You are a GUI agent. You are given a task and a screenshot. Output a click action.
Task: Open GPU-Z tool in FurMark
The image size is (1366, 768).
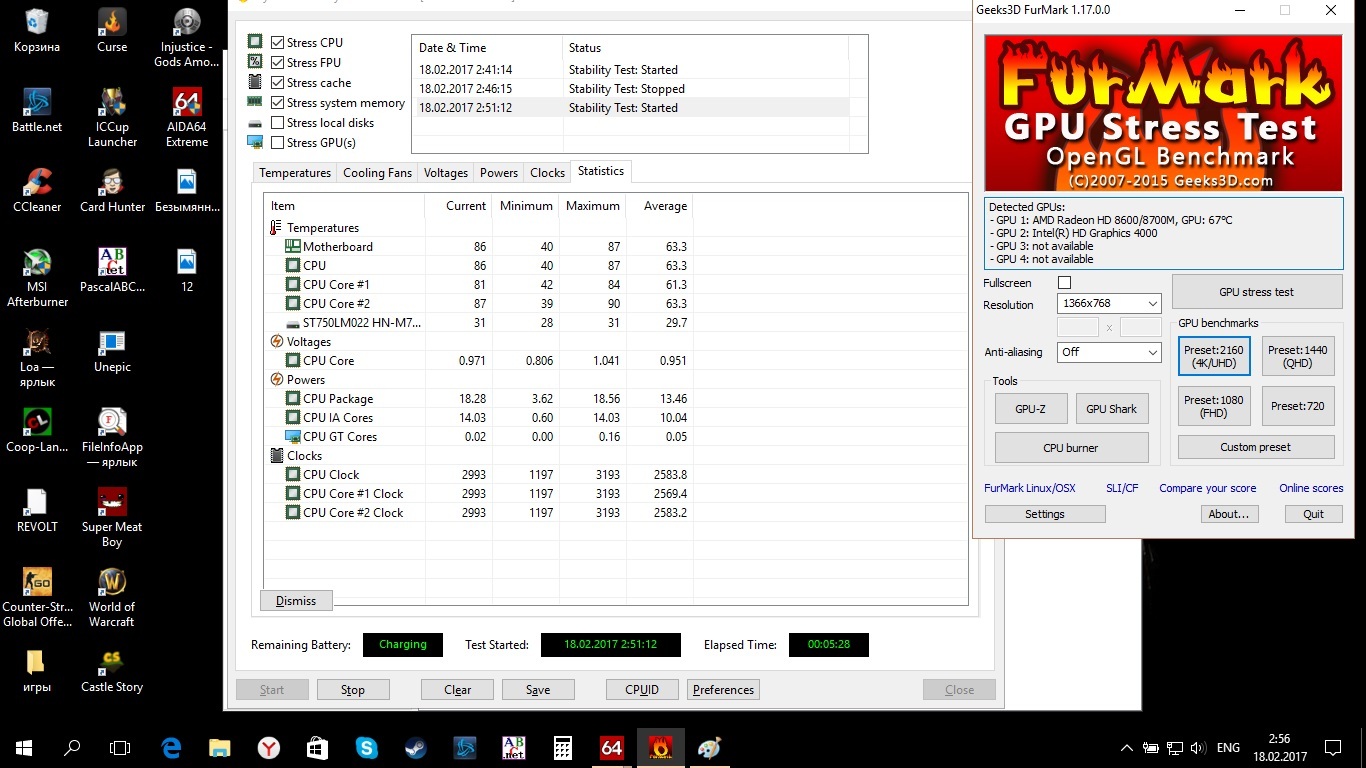point(1030,409)
